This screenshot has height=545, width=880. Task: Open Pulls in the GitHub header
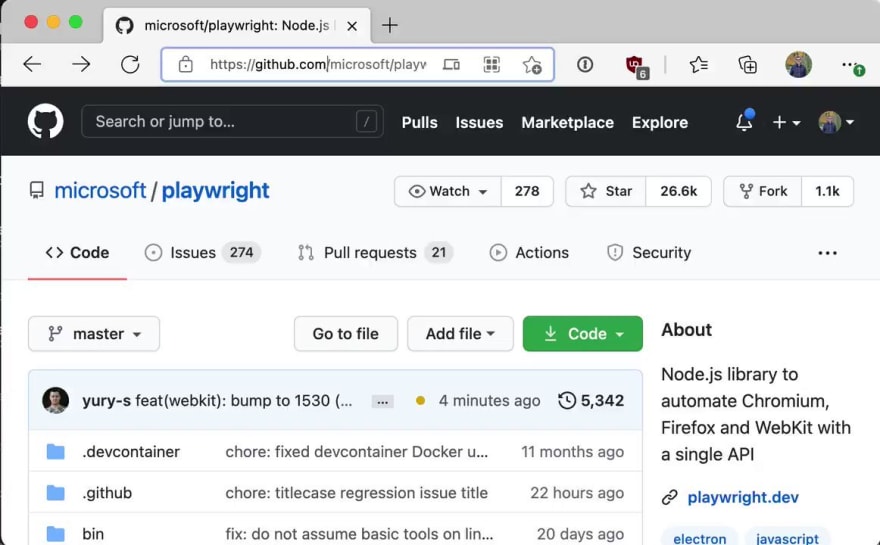tap(419, 122)
